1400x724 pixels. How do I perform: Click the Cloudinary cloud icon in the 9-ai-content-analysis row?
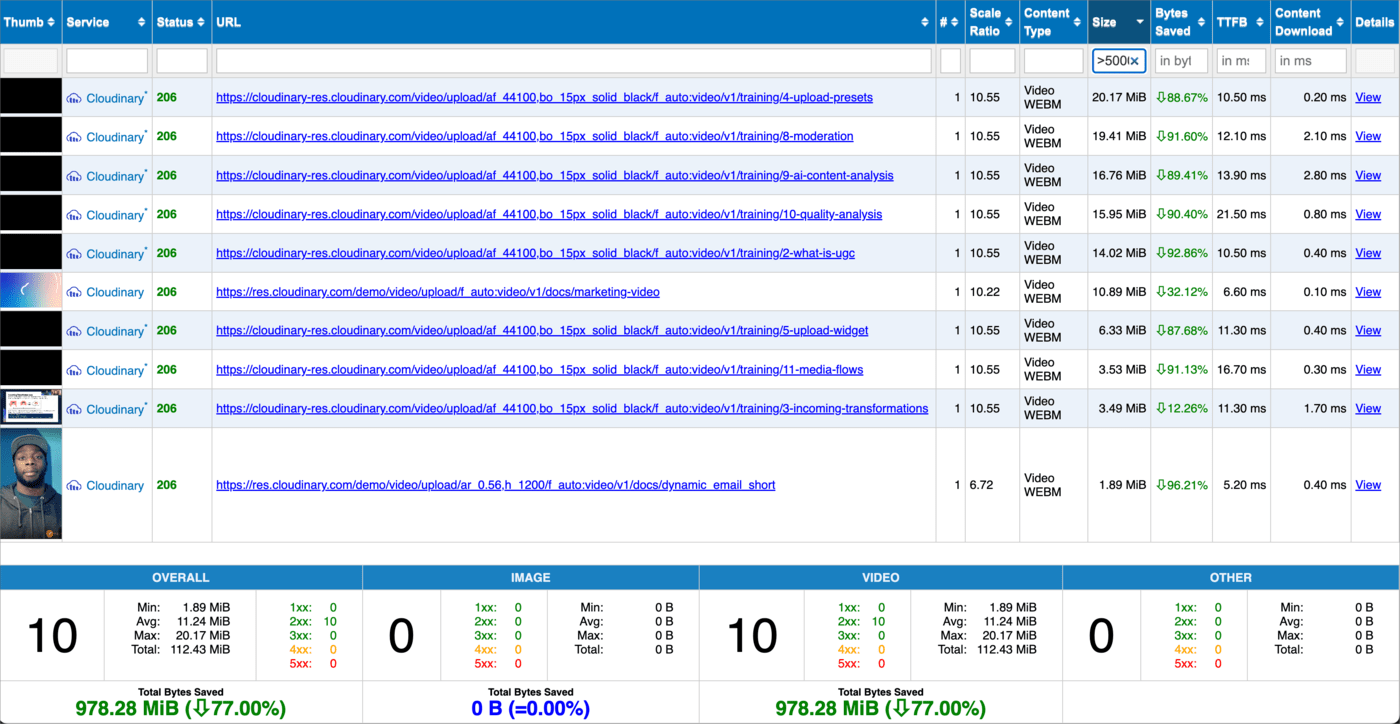click(x=74, y=176)
